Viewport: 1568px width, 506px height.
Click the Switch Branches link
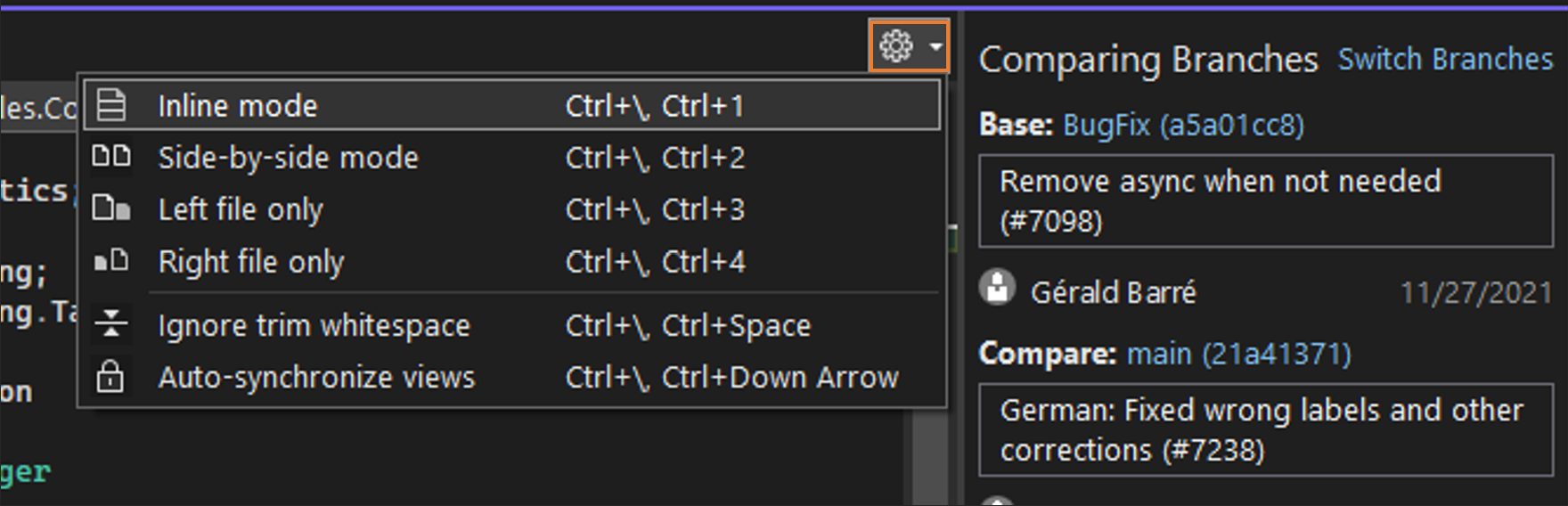[1445, 60]
